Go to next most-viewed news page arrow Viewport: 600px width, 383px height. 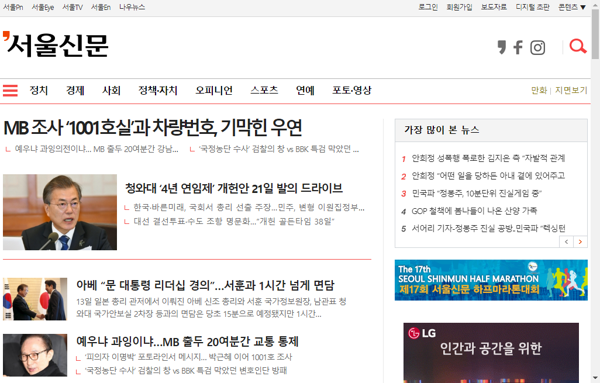[x=580, y=241]
